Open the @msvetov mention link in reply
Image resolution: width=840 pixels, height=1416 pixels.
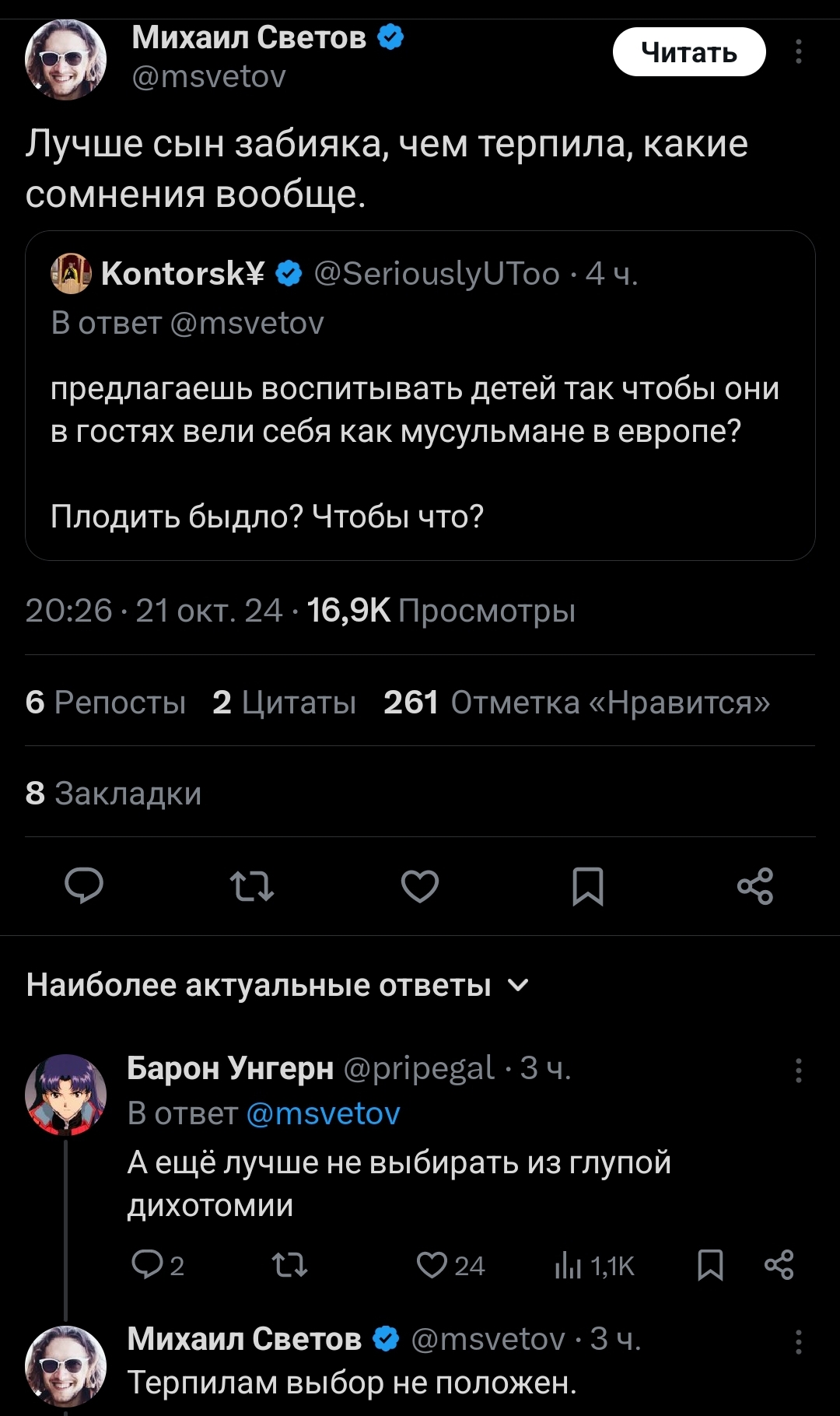coord(323,1113)
